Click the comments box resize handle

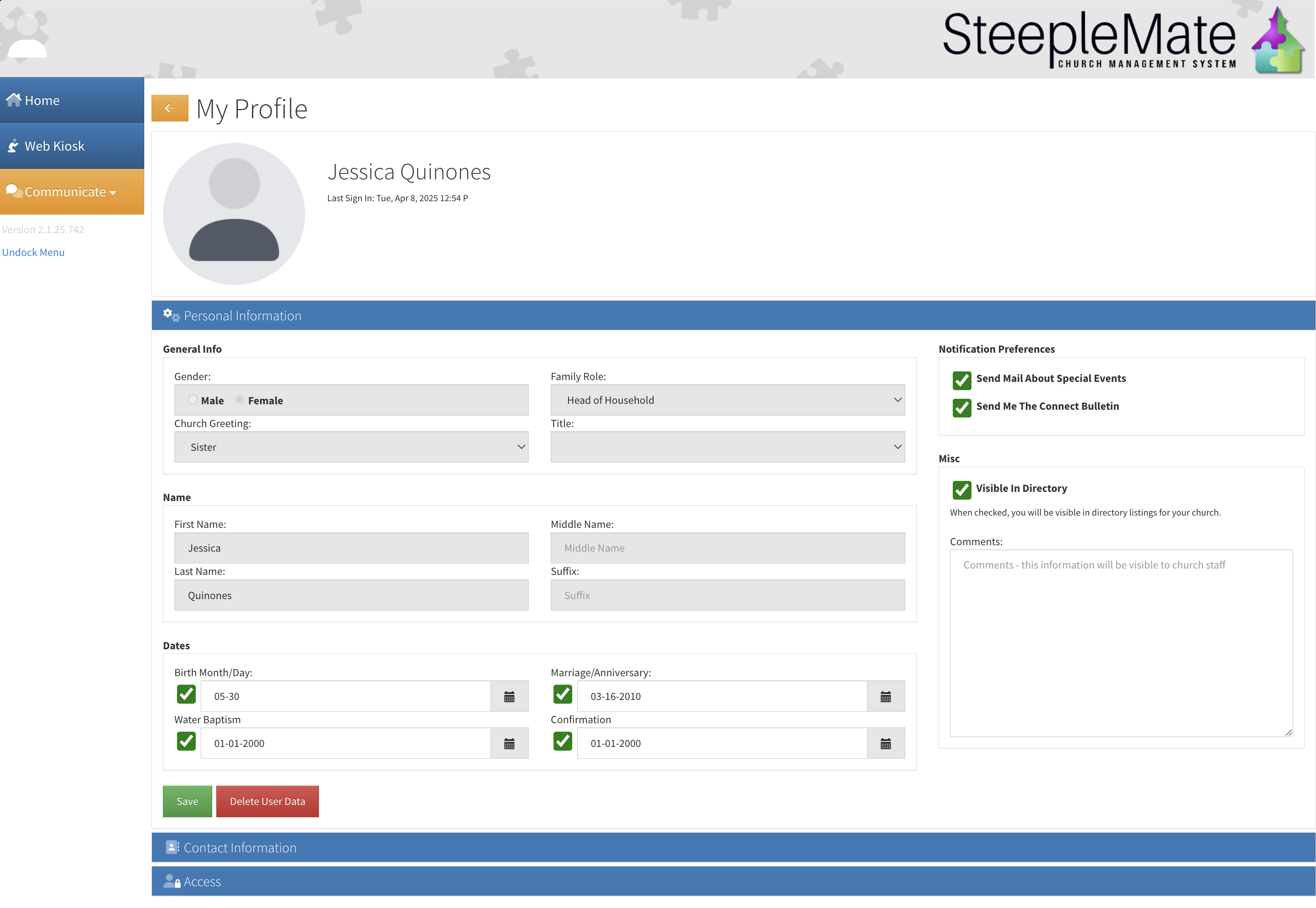[x=1289, y=733]
